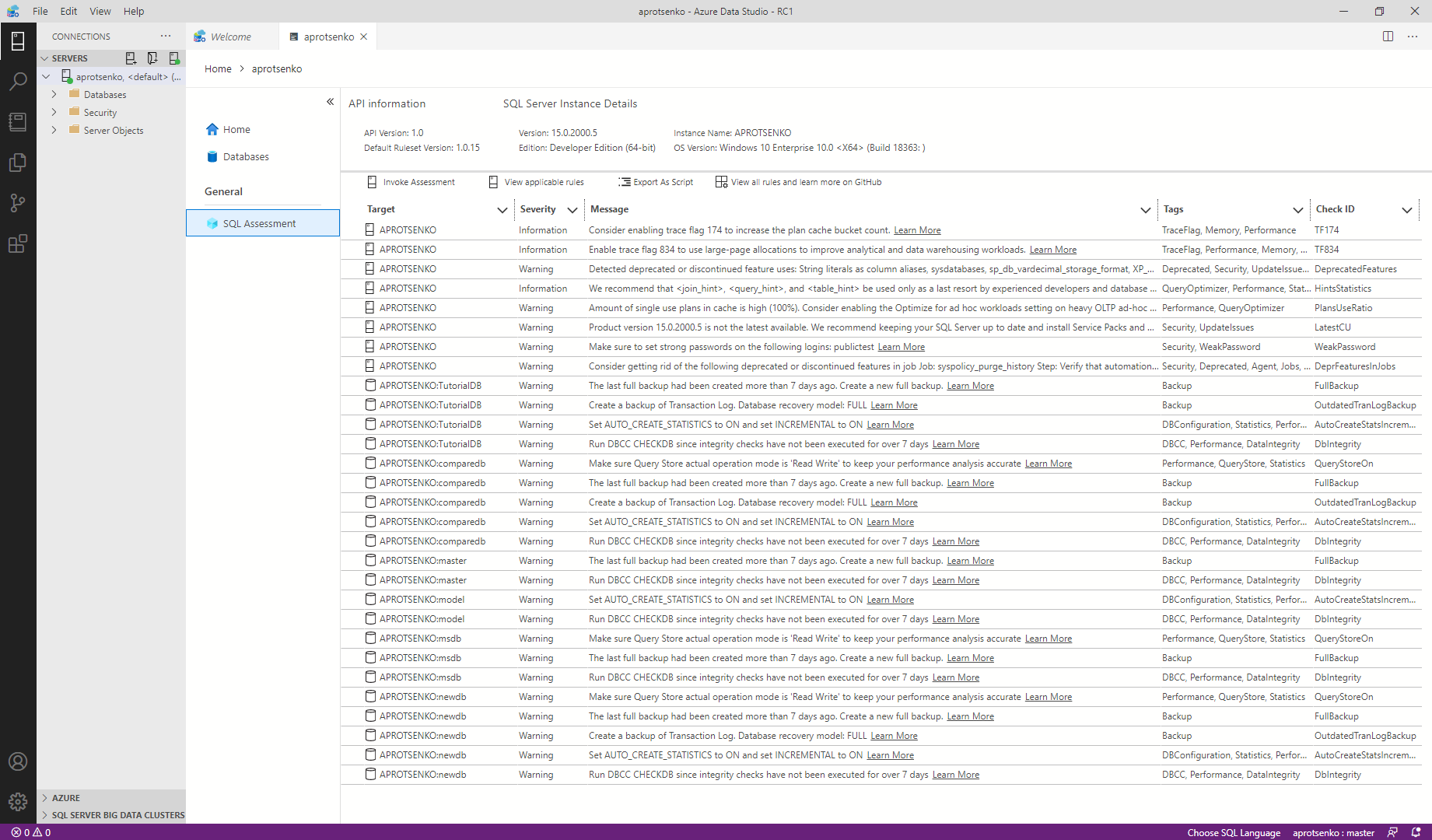Open the Severity column filter dropdown
Viewport: 1432px width, 840px height.
pos(572,209)
